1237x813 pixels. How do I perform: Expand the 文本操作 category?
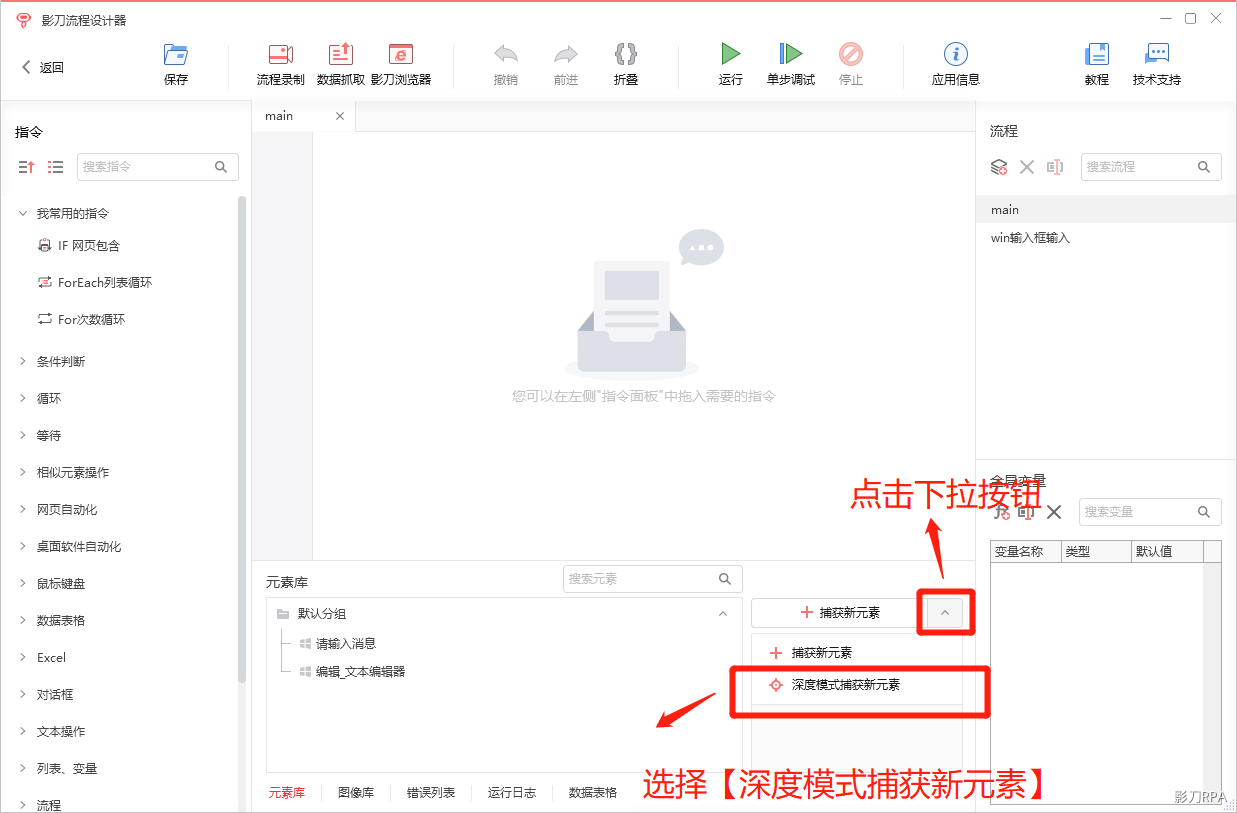23,731
